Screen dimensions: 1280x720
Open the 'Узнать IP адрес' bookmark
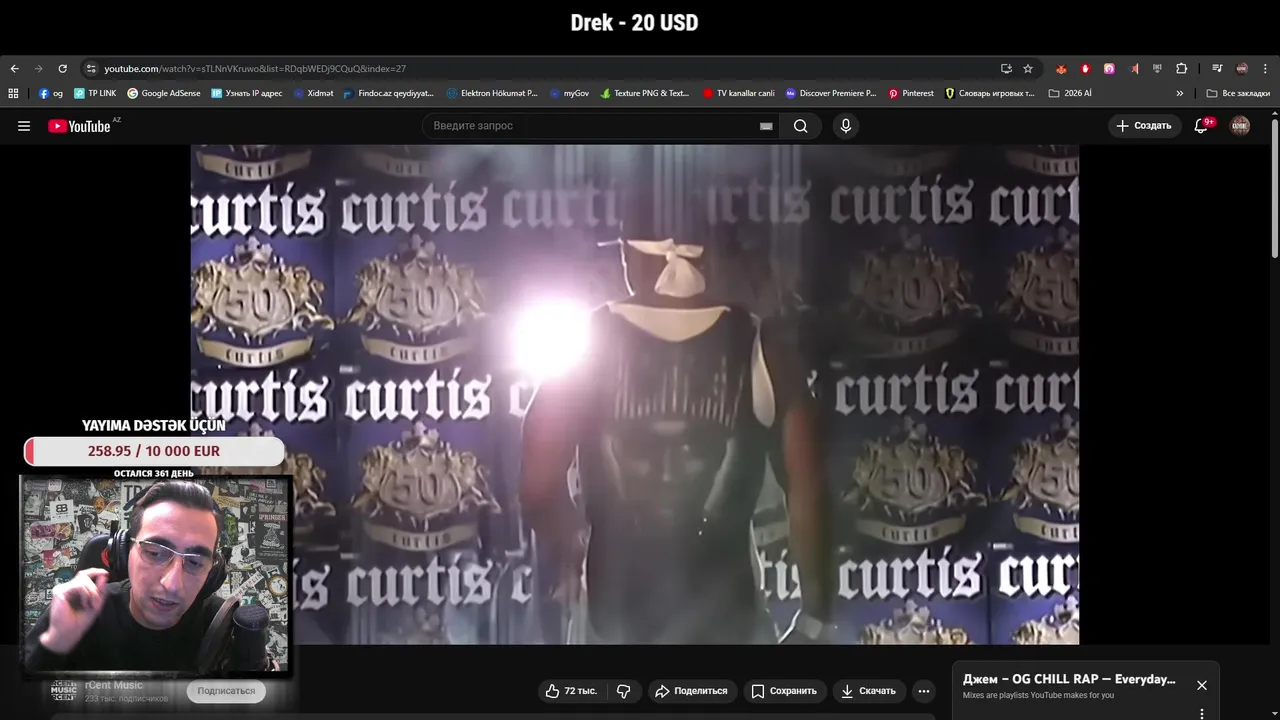247,93
